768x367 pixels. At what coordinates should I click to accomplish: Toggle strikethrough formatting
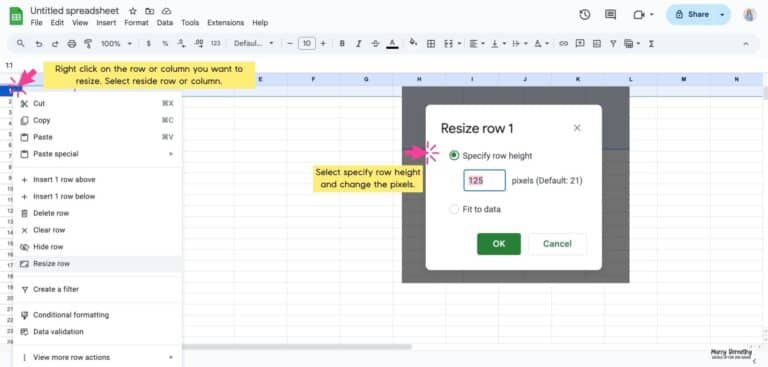pyautogui.click(x=375, y=44)
